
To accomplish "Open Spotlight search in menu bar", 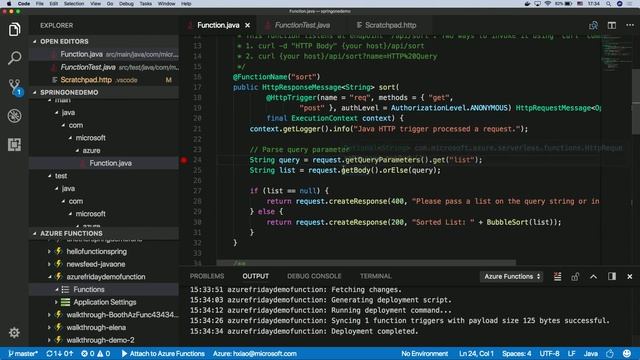I will click(608, 4).
